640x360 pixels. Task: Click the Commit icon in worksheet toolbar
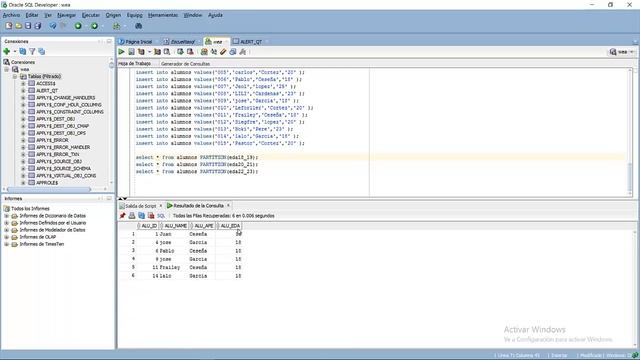(x=180, y=52)
